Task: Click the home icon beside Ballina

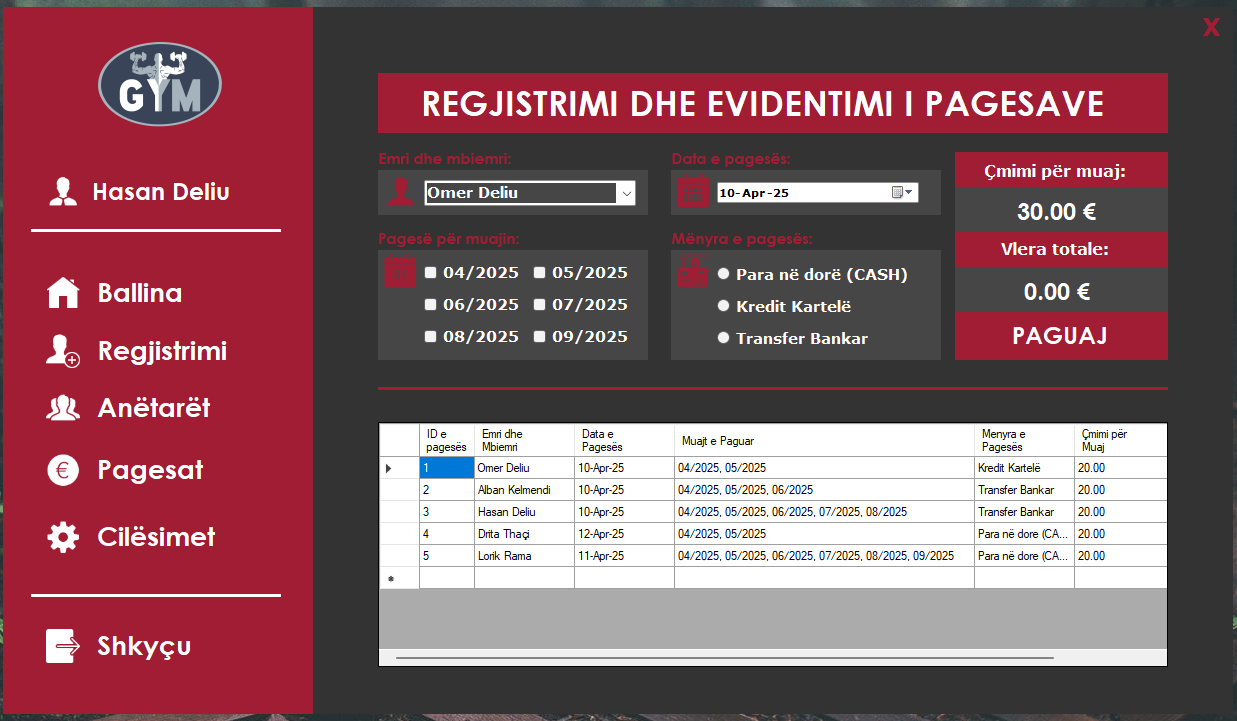Action: tap(63, 293)
